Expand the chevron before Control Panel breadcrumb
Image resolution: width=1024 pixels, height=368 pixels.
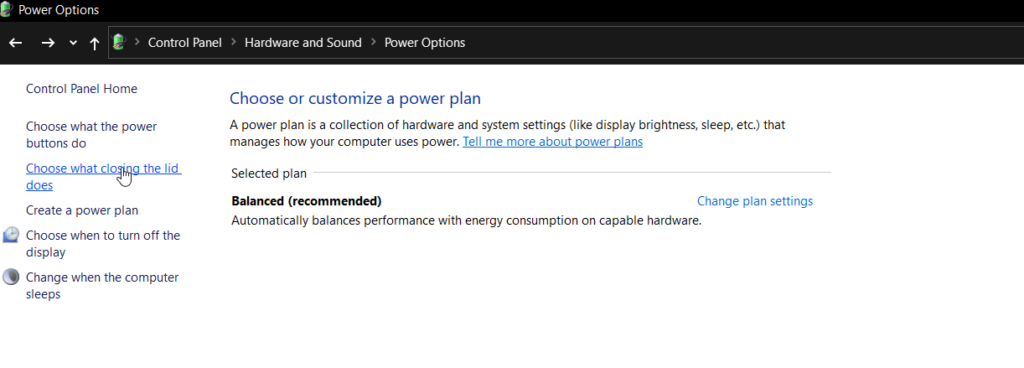pos(137,42)
